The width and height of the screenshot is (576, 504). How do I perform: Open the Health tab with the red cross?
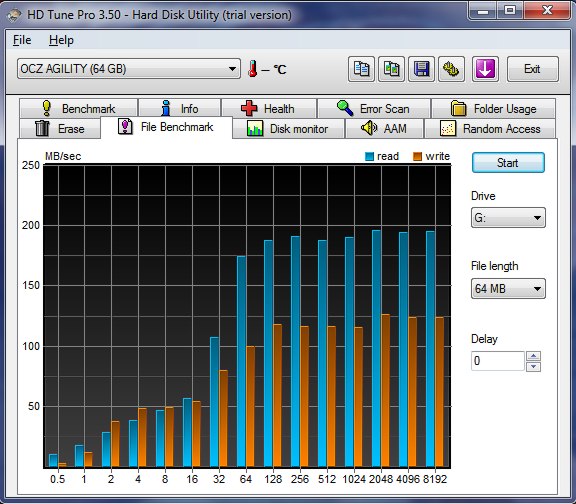[x=269, y=109]
